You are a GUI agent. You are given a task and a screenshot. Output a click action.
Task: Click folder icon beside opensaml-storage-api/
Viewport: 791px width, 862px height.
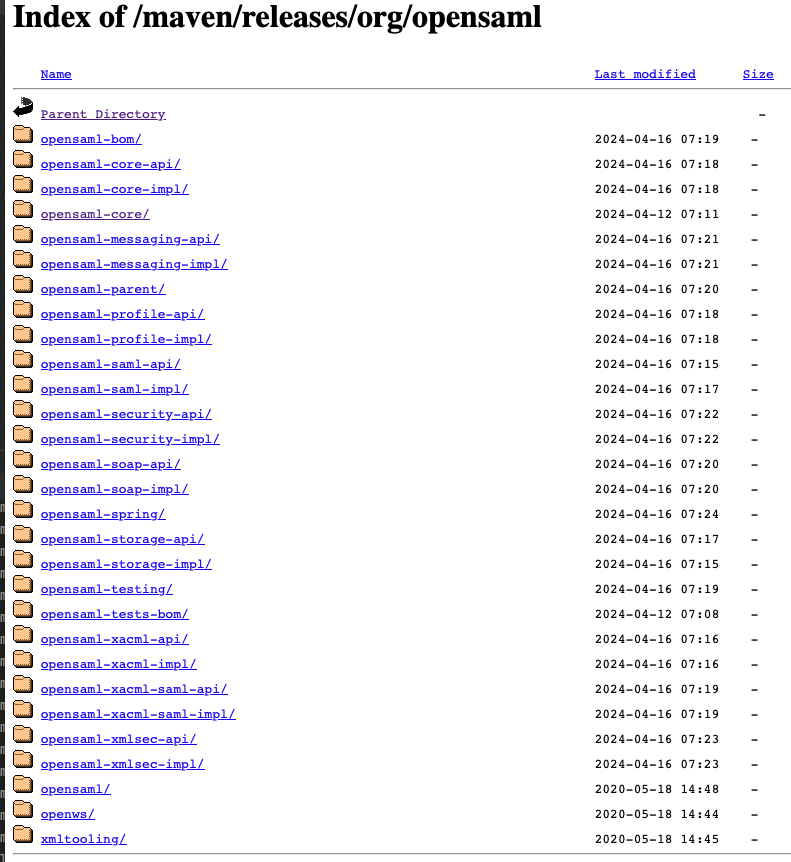coord(23,534)
